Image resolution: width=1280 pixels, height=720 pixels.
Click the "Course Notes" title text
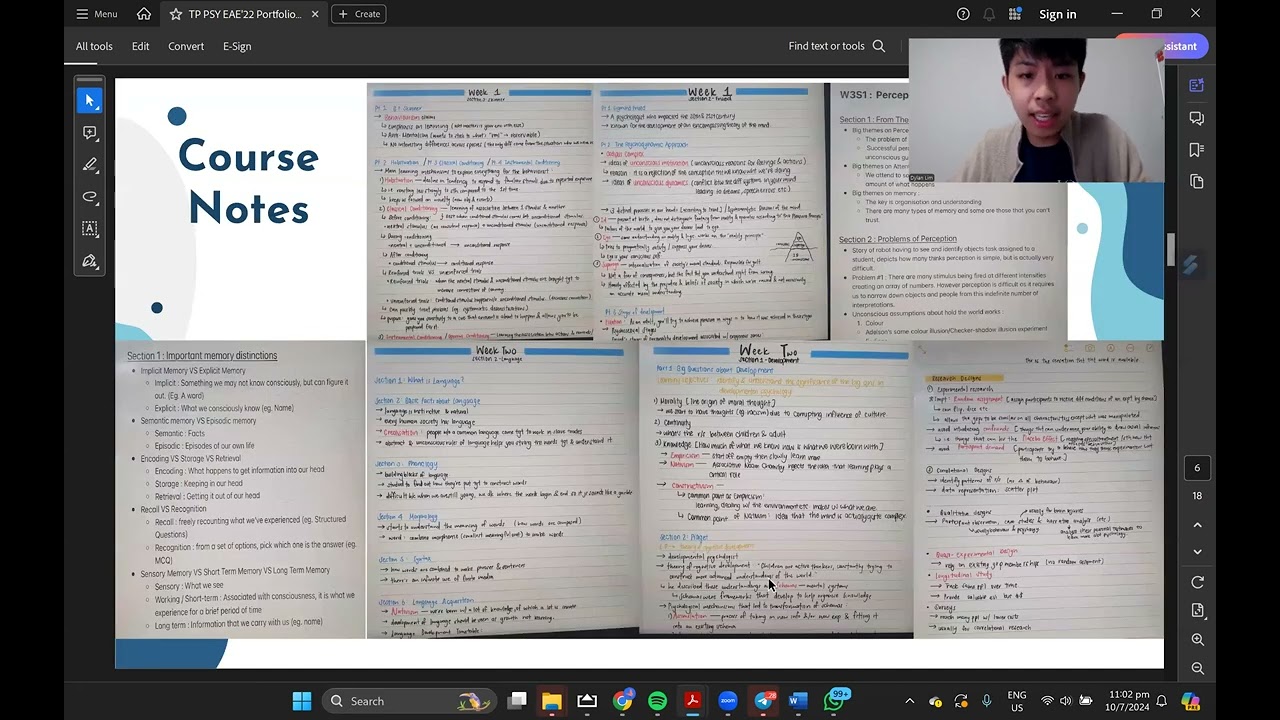[248, 183]
